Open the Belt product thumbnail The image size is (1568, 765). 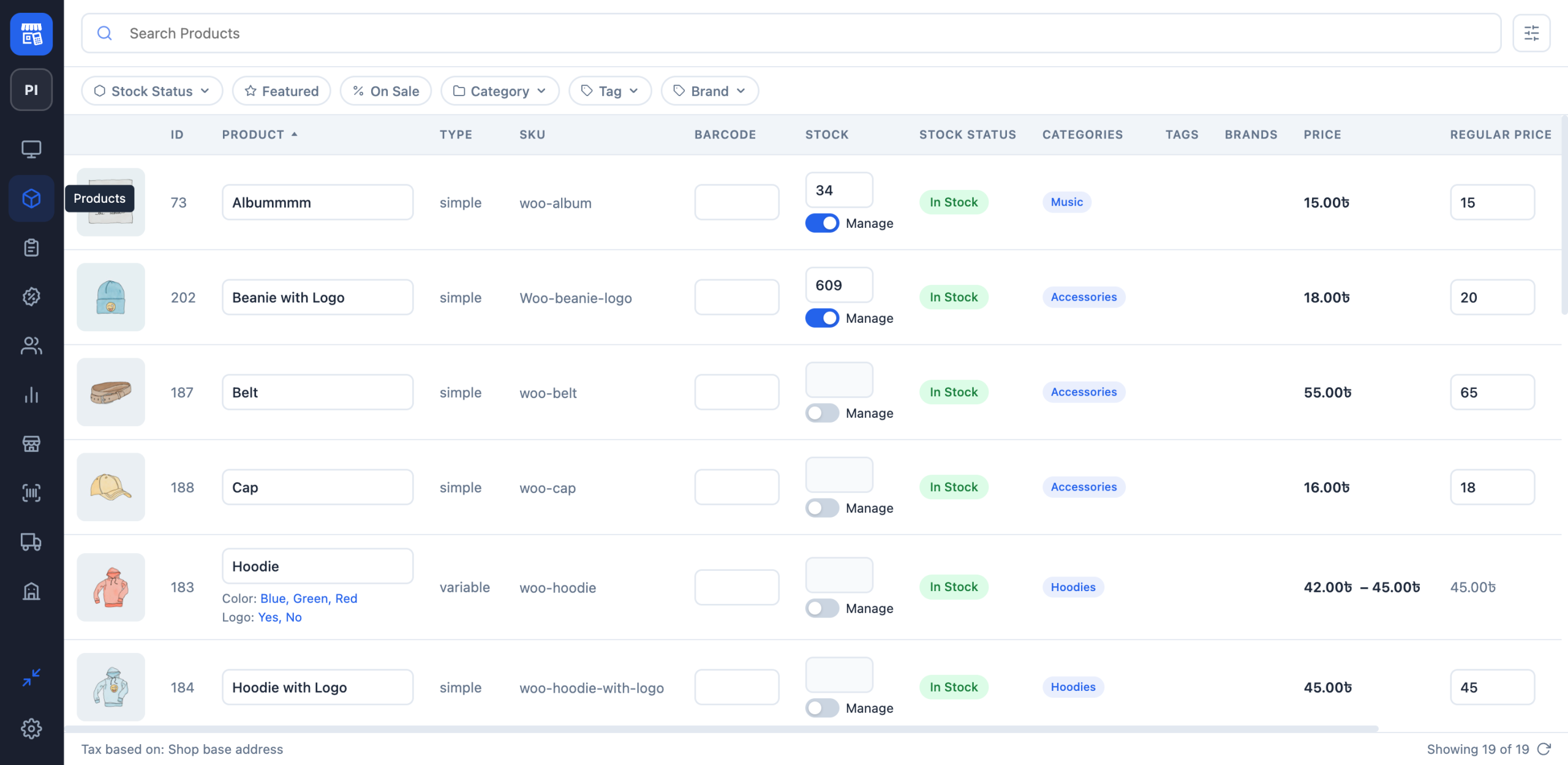coord(111,392)
